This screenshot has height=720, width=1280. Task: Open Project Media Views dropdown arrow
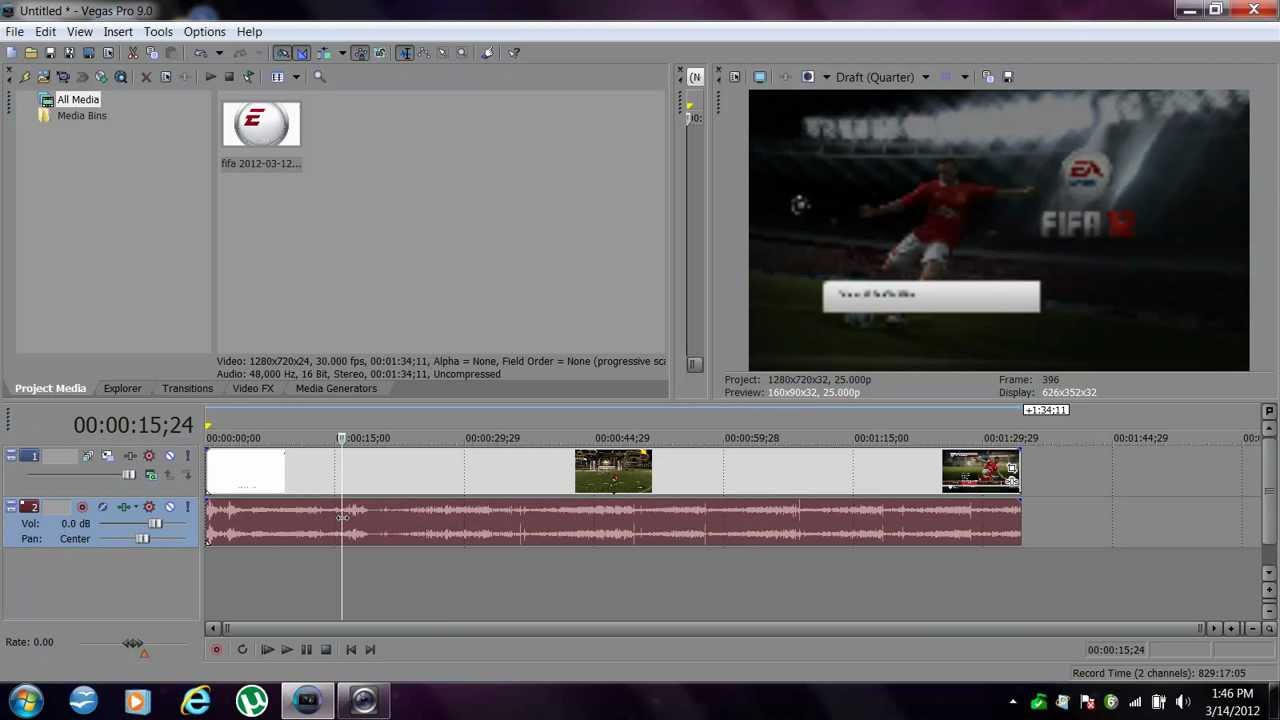click(x=296, y=77)
